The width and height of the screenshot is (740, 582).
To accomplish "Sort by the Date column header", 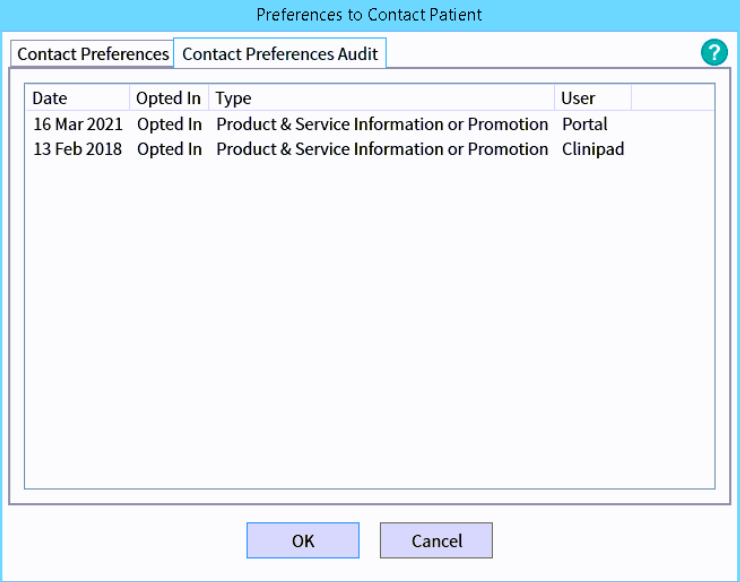I will [78, 98].
